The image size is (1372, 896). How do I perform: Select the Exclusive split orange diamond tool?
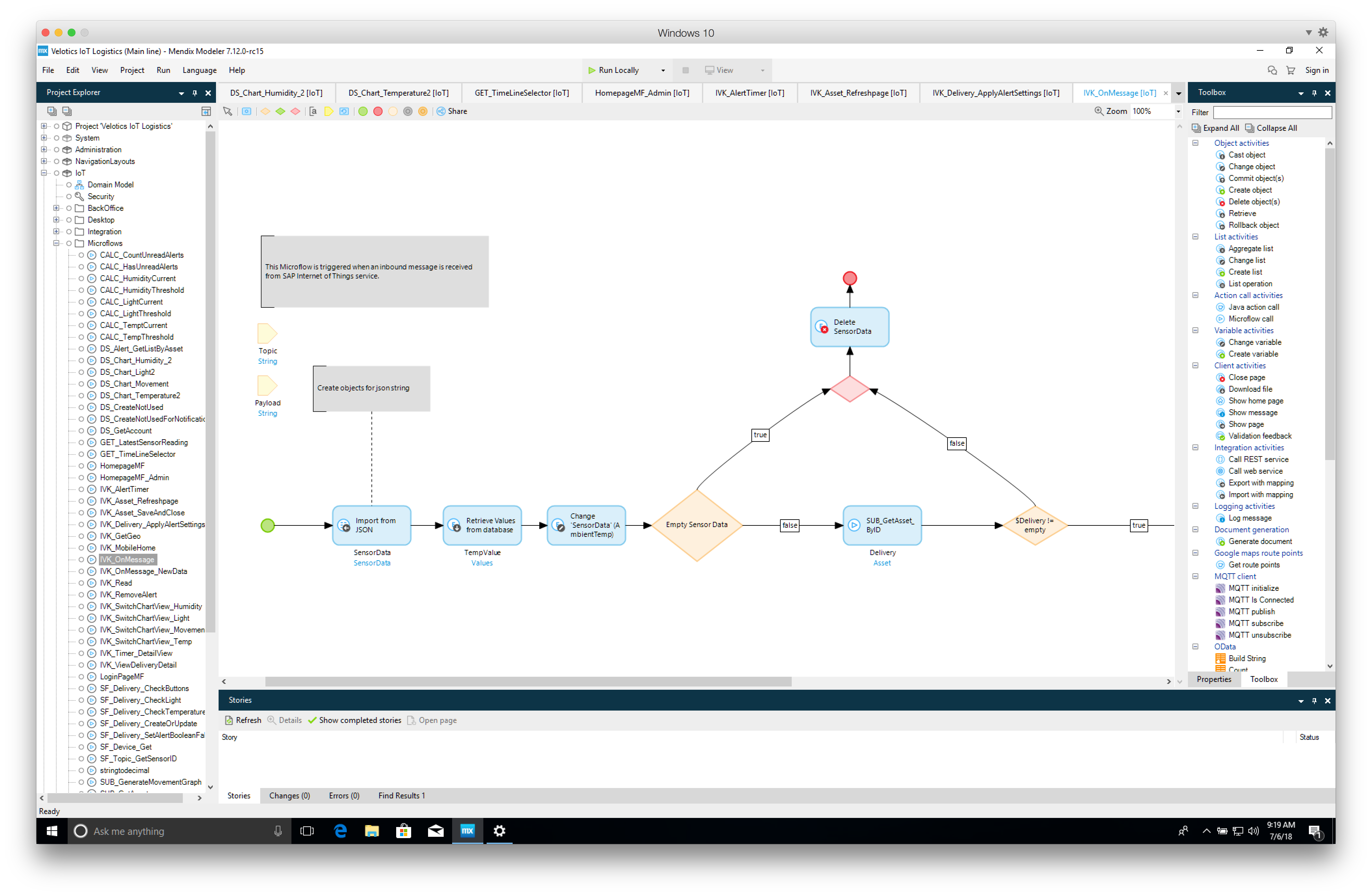point(265,111)
